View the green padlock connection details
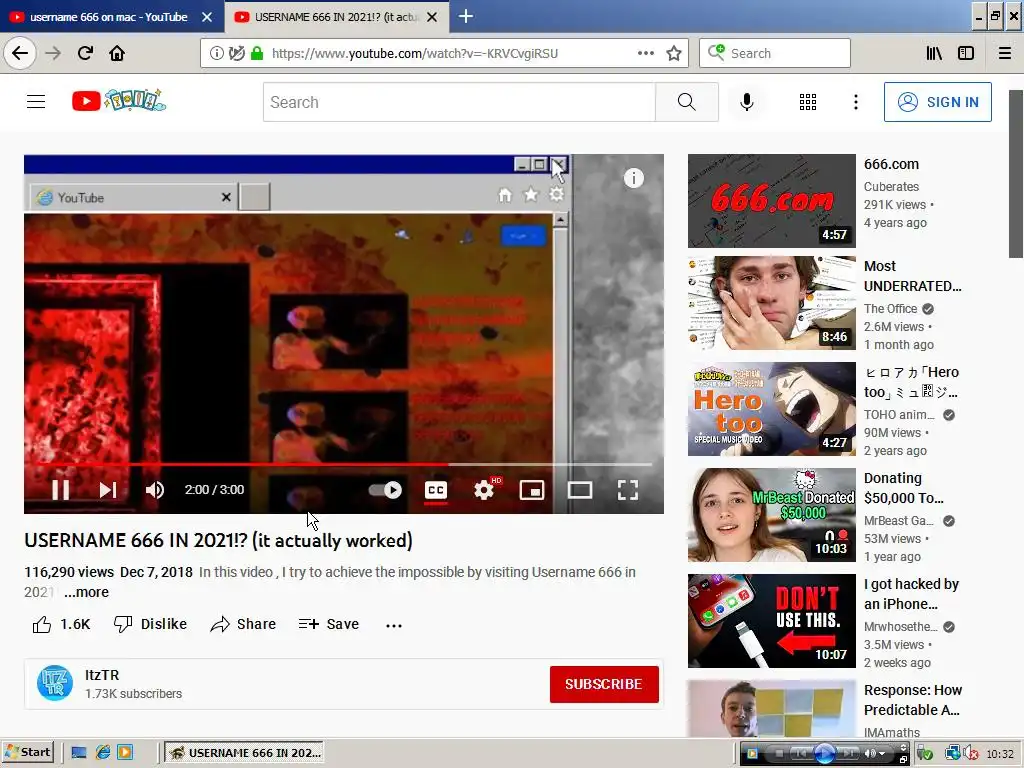Viewport: 1024px width, 768px height. (257, 54)
